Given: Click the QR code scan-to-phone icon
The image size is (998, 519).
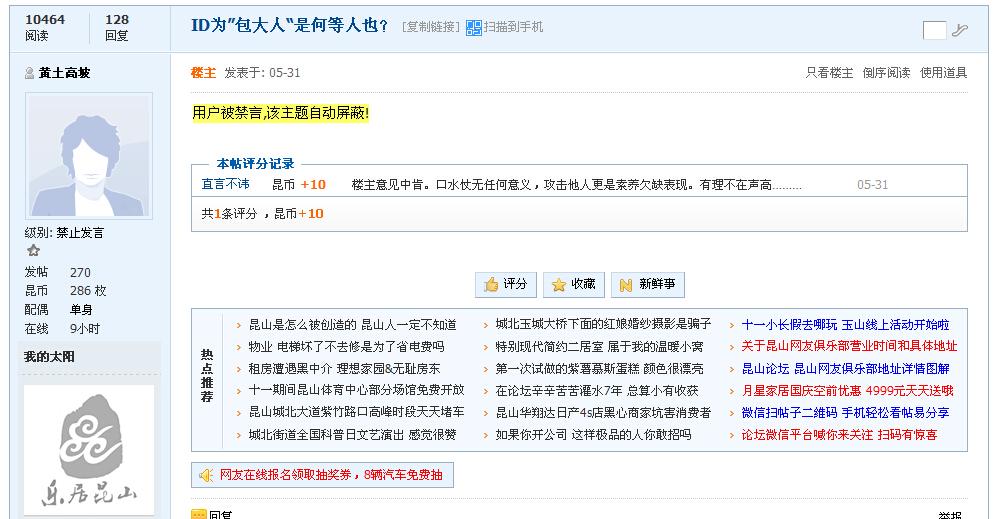Looking at the screenshot, I should coord(474,27).
